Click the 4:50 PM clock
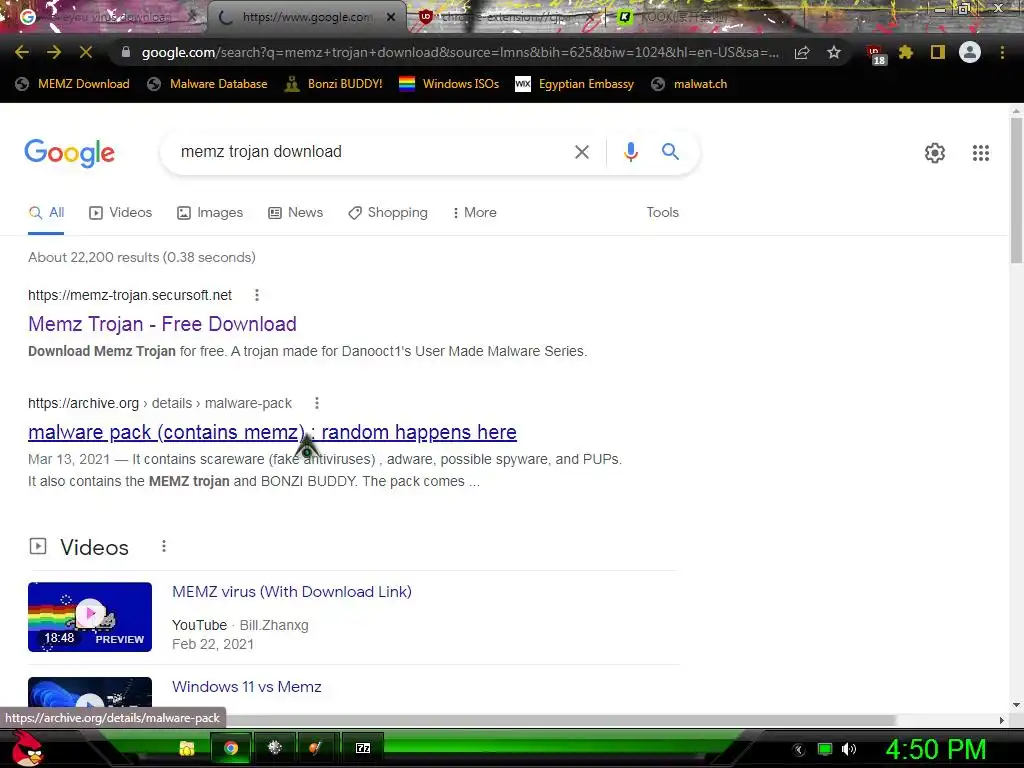Screen dimensions: 1024x768 [x=936, y=749]
